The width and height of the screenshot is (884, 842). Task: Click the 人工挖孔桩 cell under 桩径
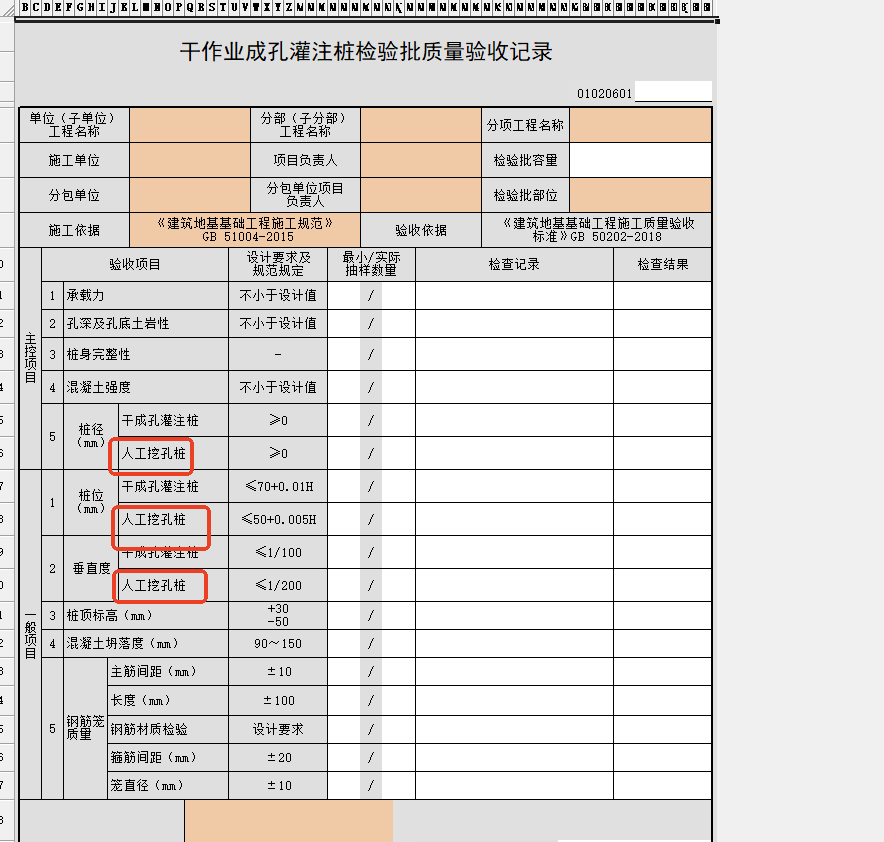154,454
